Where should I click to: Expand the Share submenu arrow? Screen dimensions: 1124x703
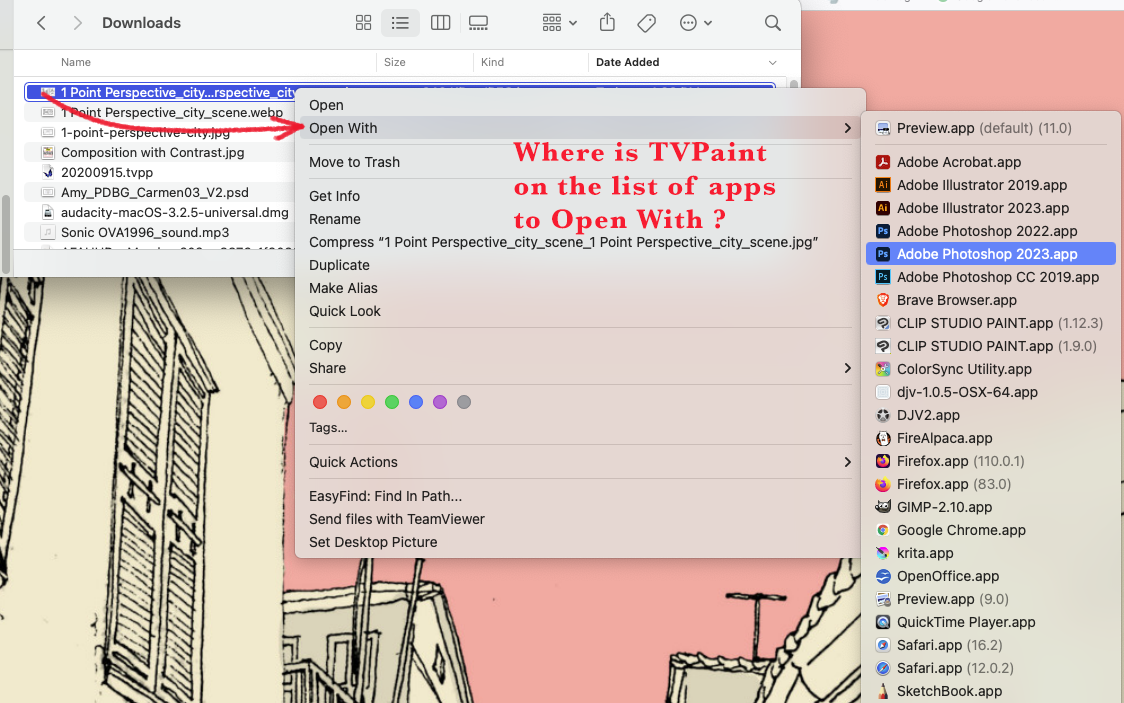[x=847, y=368]
